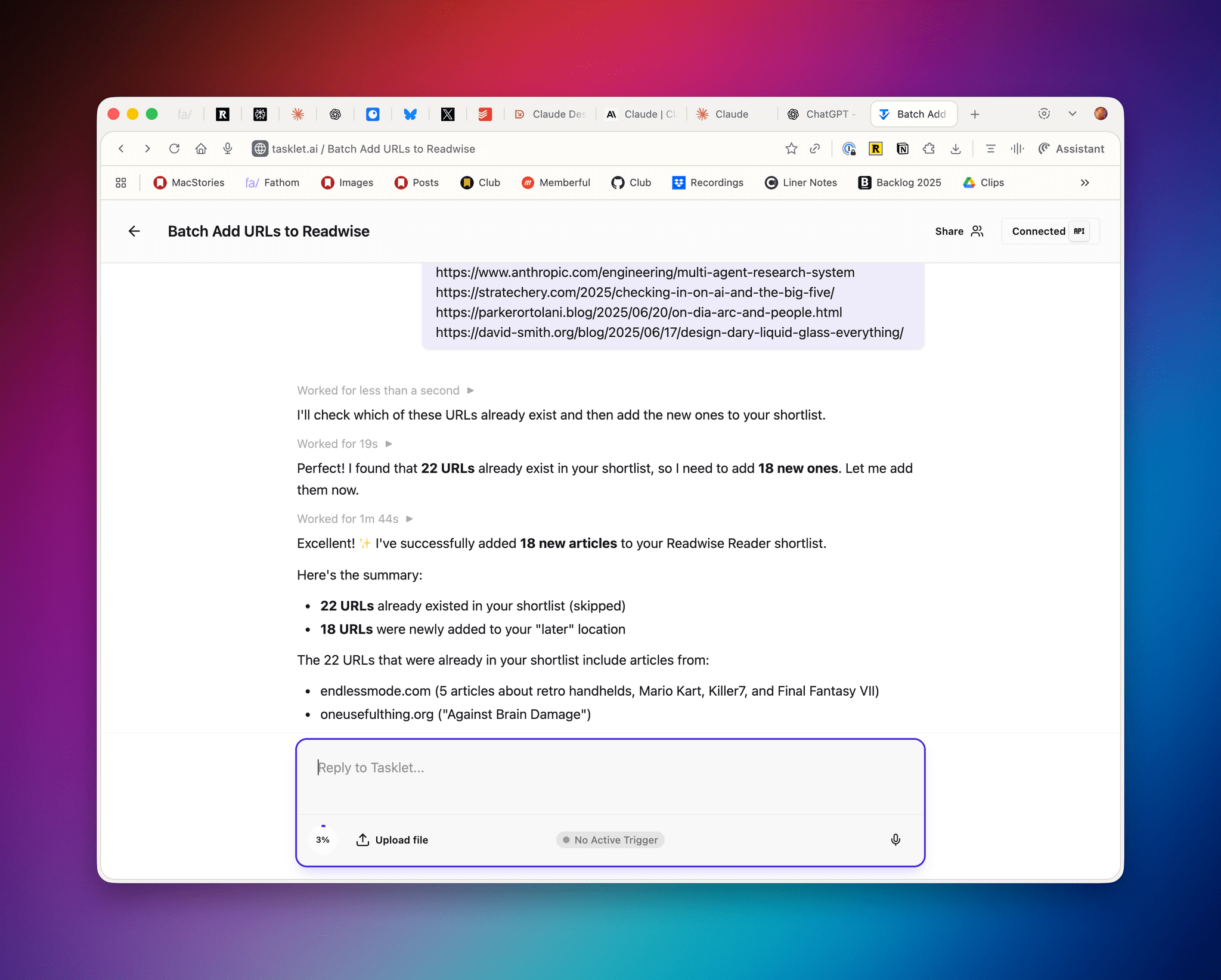Show hidden bookmarks with double chevron

1084,183
